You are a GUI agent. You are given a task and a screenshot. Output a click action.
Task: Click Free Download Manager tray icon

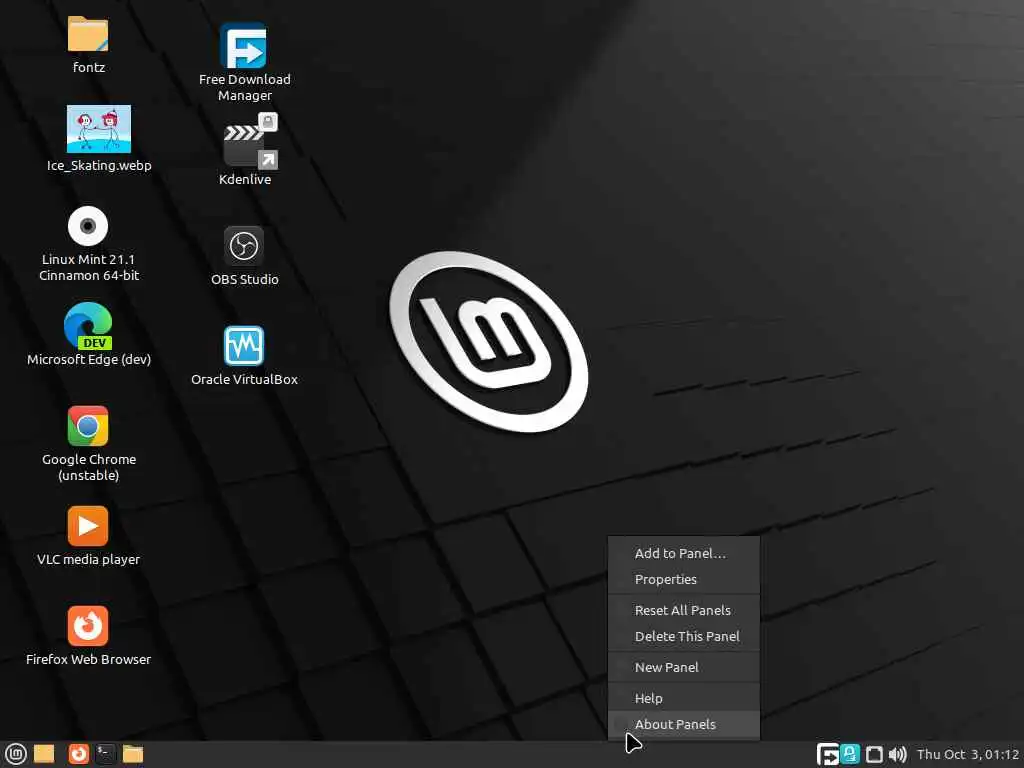[x=827, y=754]
